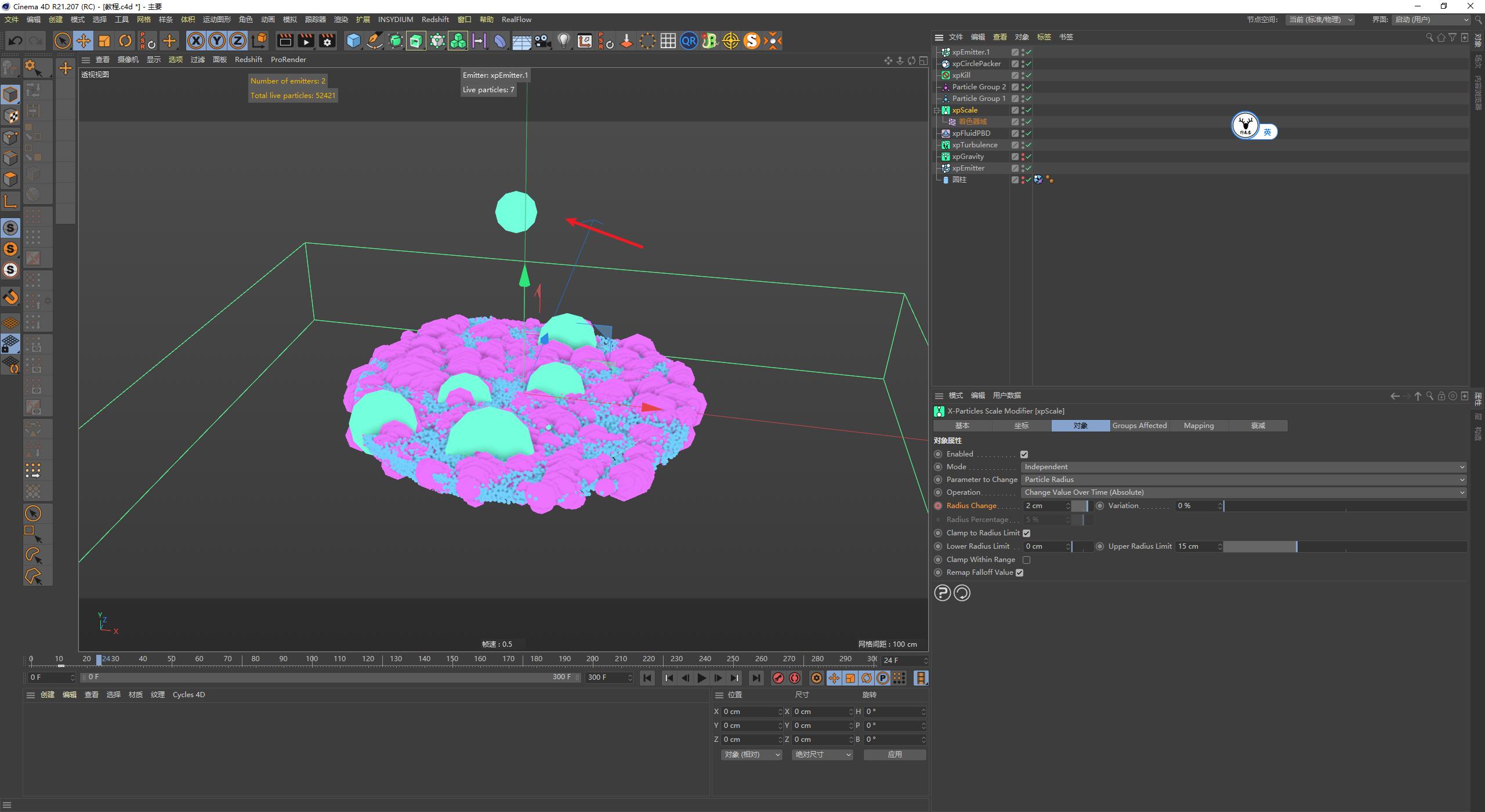Open the Render Settings gear icon
Screen dimensions: 1485x812
(327, 41)
